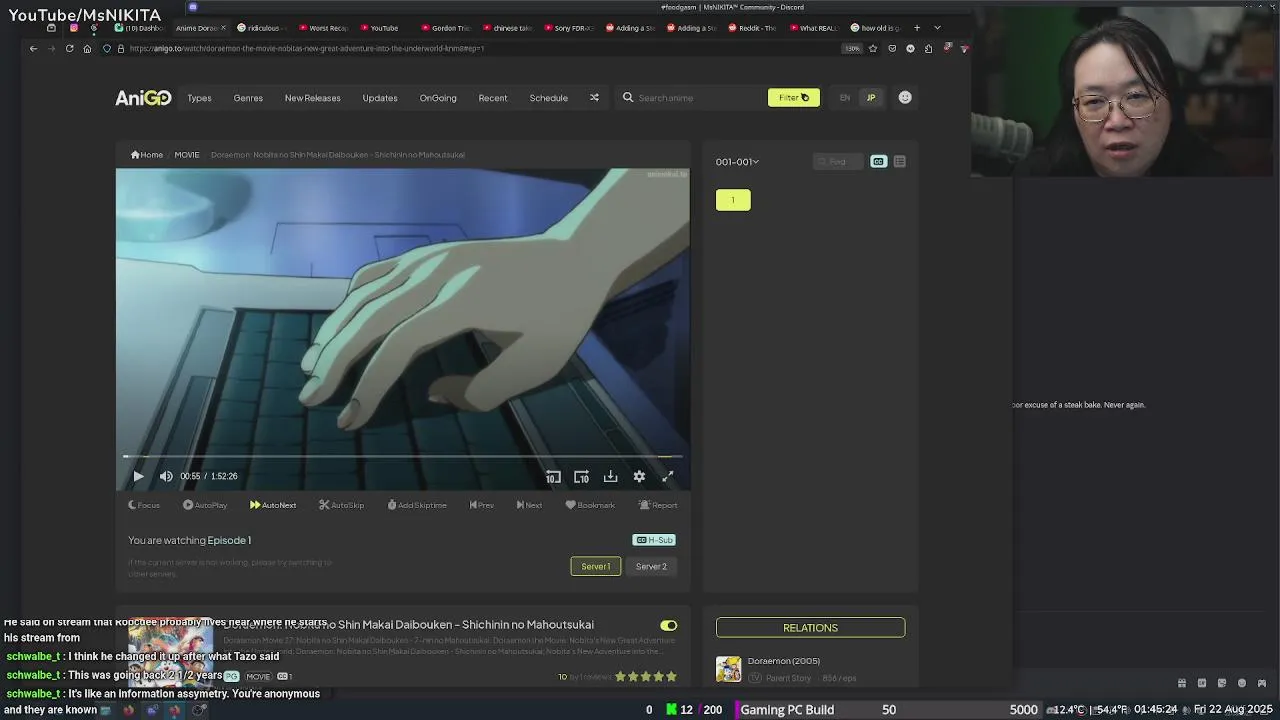This screenshot has width=1280, height=720.
Task: Skip forward 10 seconds in video
Action: coord(581,477)
